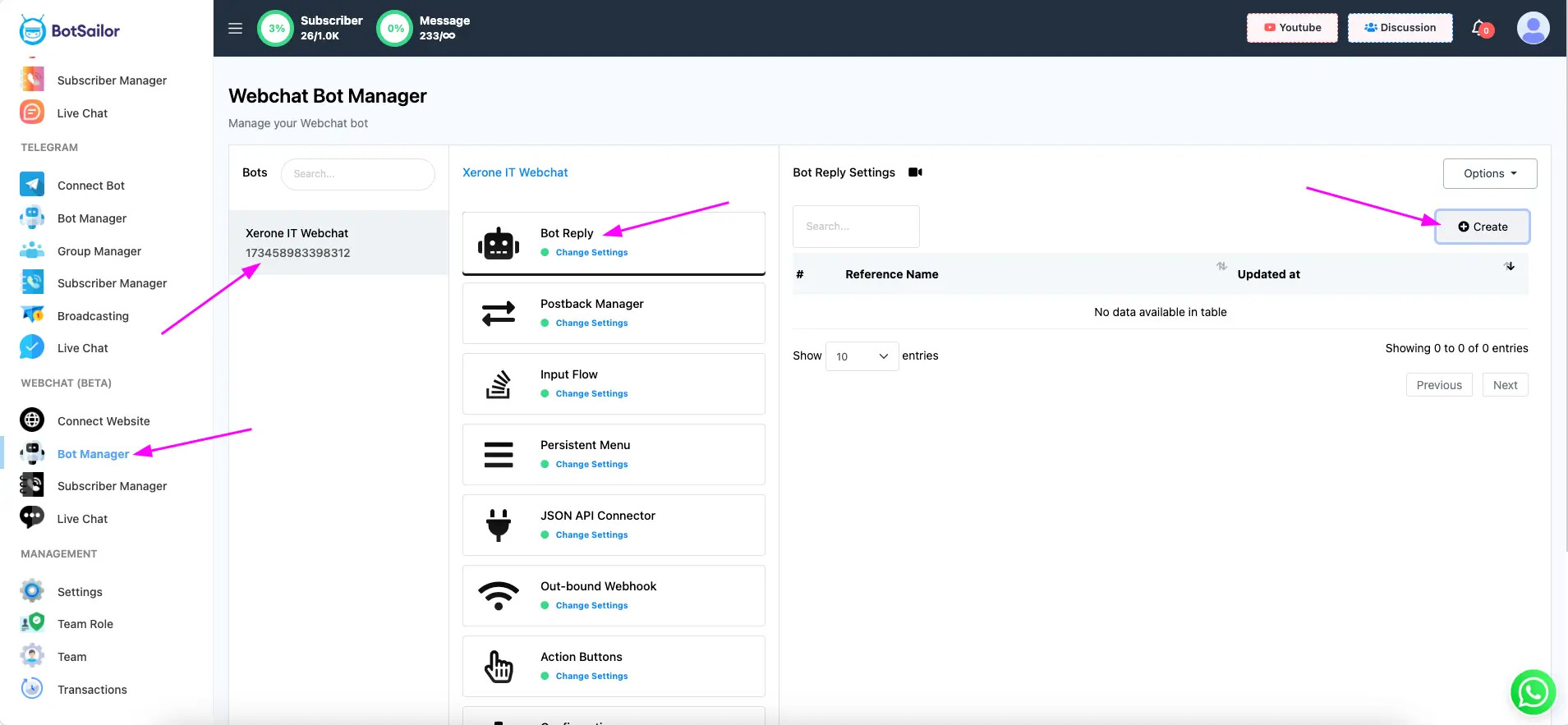This screenshot has height=725, width=1568.
Task: Open the Persistent Menu settings card
Action: [x=614, y=455]
